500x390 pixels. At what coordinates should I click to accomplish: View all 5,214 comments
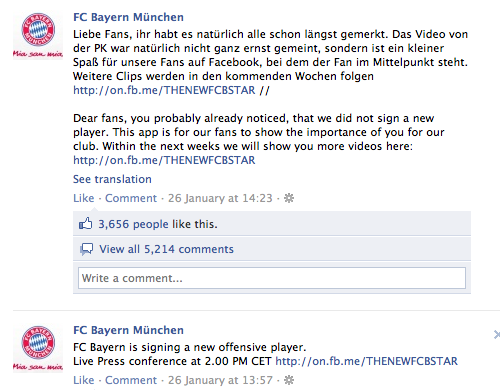[166, 249]
